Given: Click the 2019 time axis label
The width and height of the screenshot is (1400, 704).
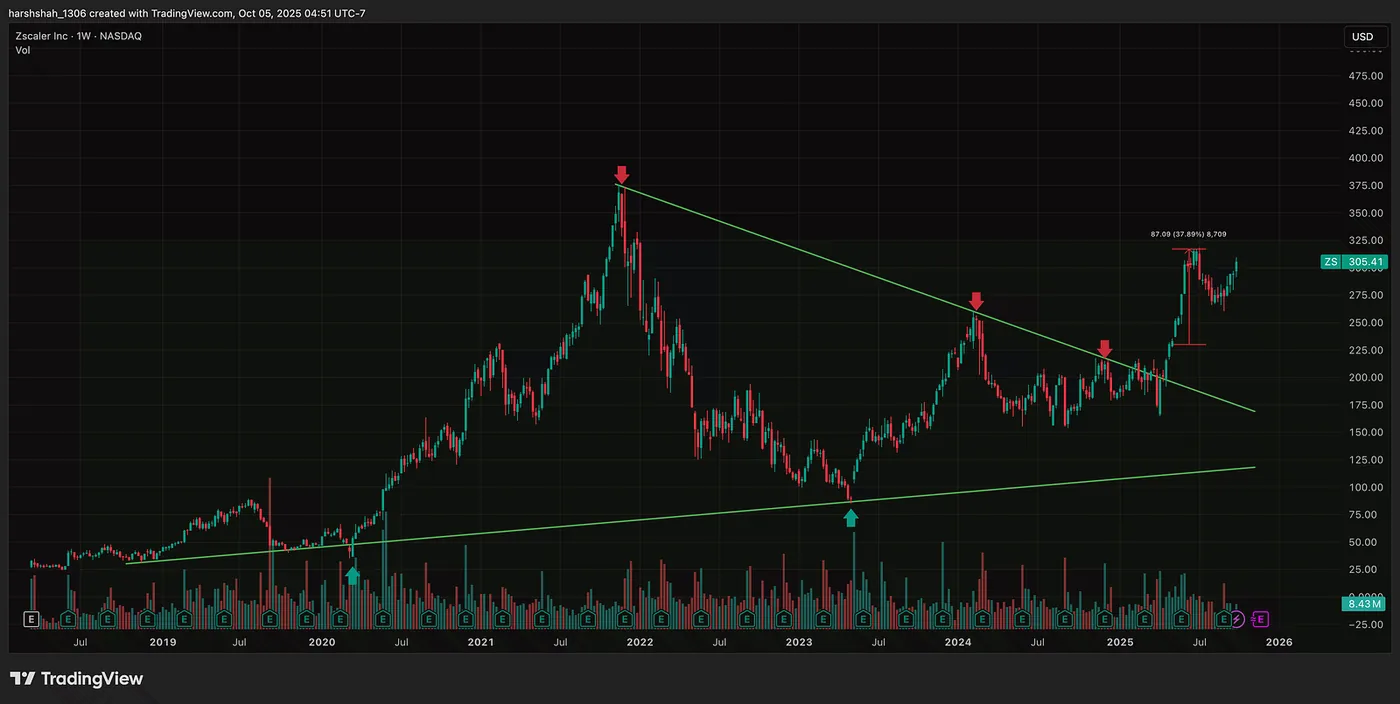Looking at the screenshot, I should tap(161, 642).
